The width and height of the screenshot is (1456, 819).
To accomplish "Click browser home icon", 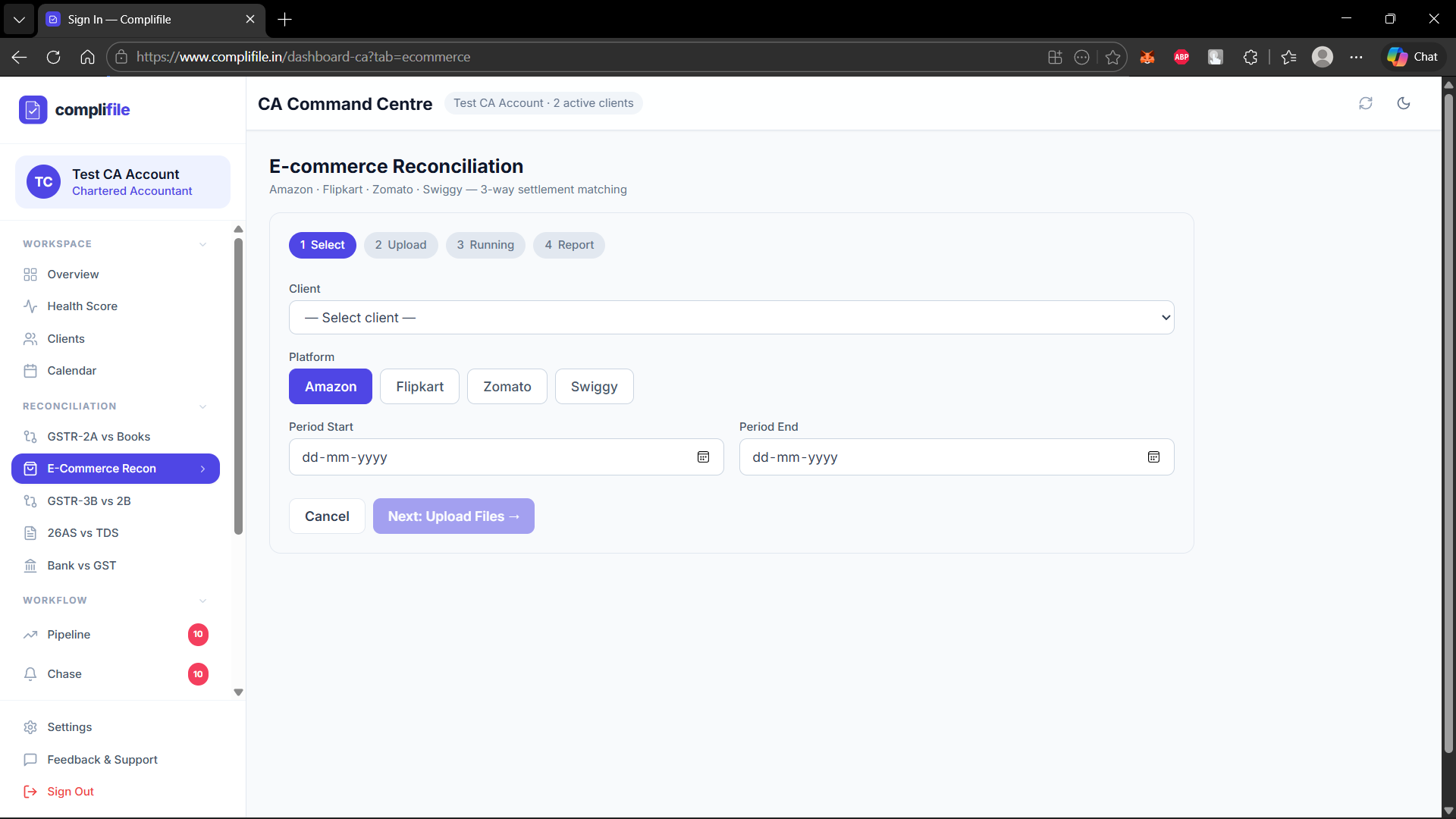I will click(x=87, y=57).
